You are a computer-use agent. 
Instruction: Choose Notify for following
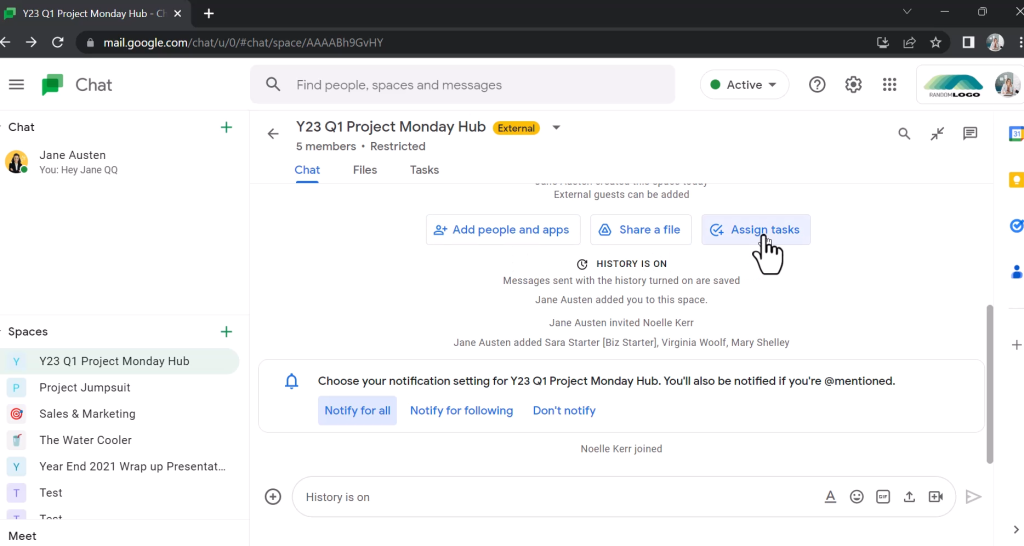462,411
